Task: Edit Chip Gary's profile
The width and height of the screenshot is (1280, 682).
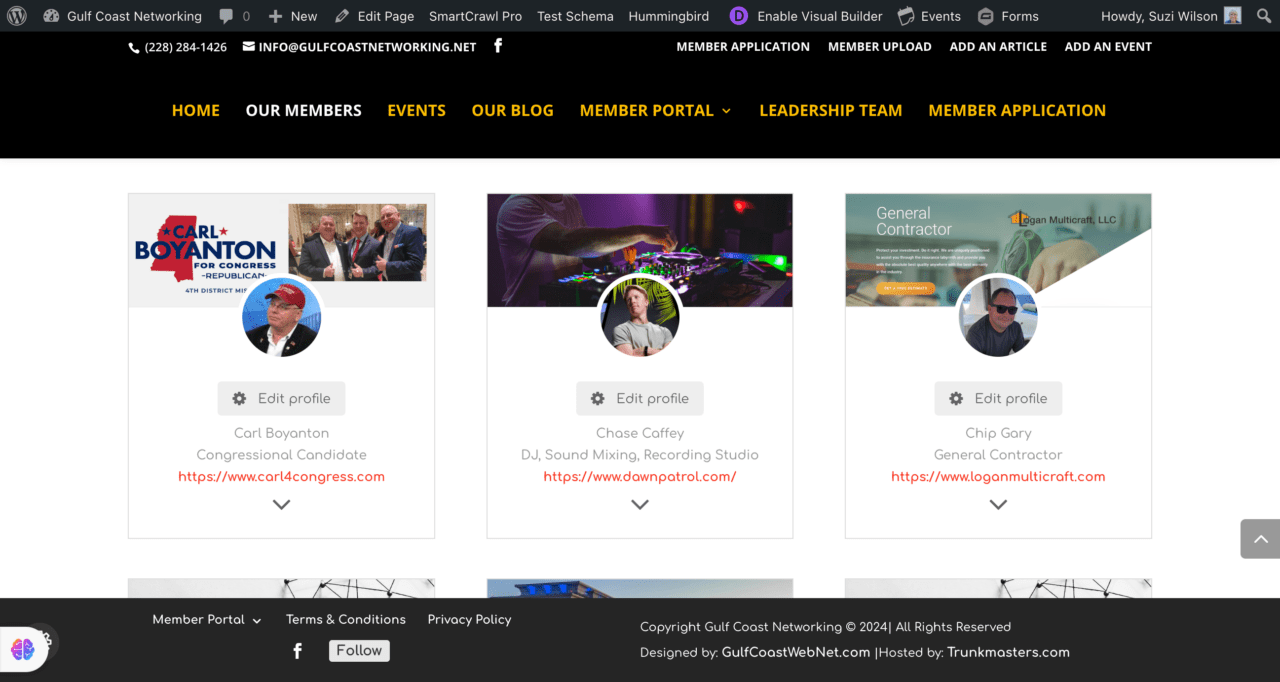Action: [998, 398]
